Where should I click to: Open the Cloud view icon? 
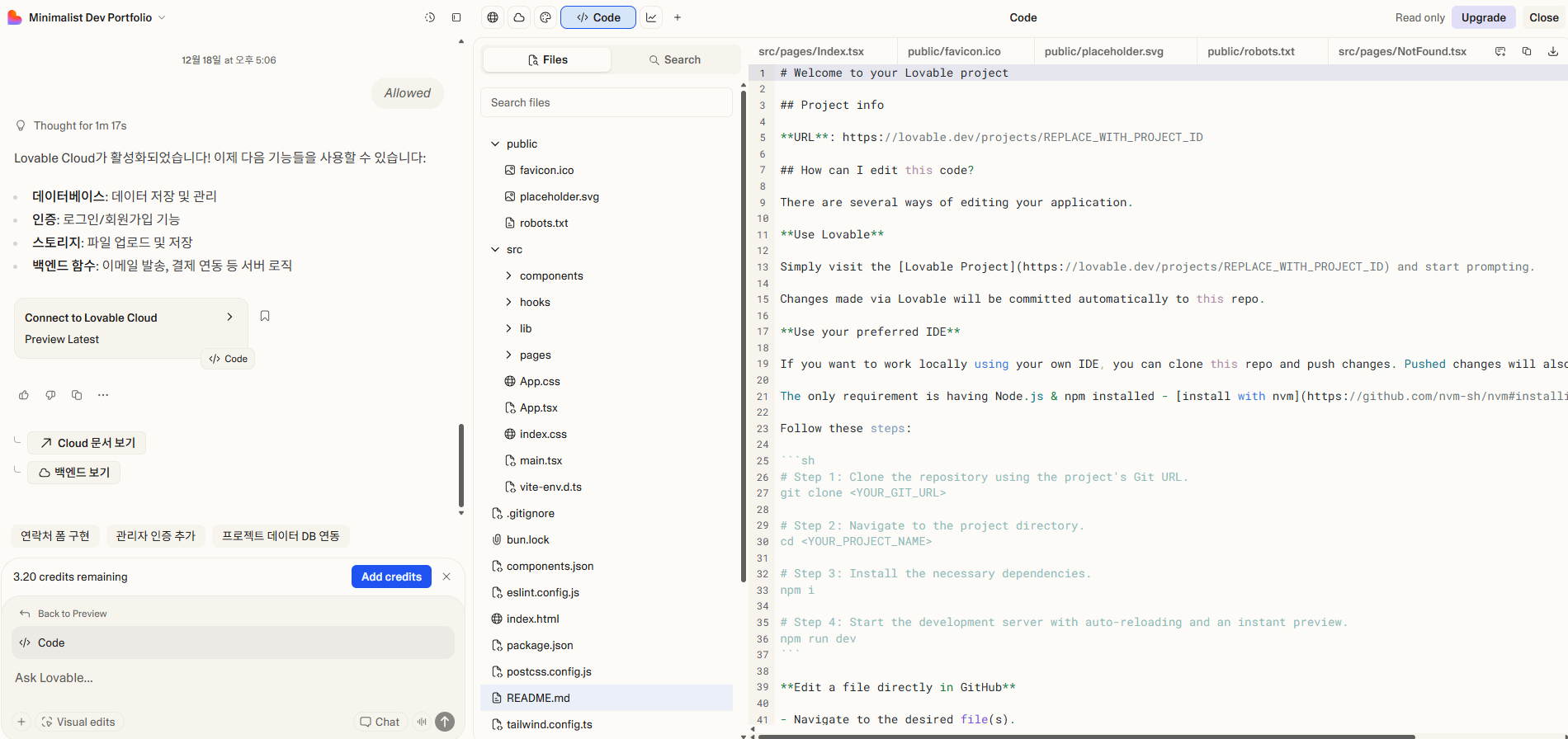point(519,17)
